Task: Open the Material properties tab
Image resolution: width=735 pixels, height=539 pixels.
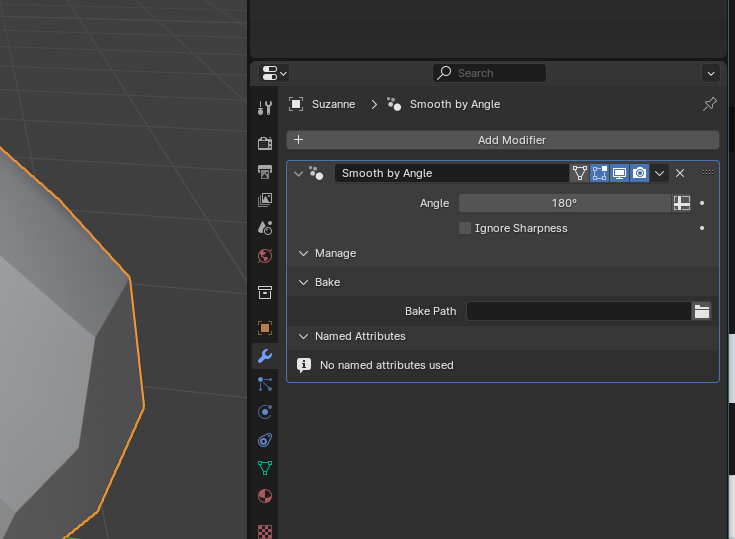Action: click(265, 496)
